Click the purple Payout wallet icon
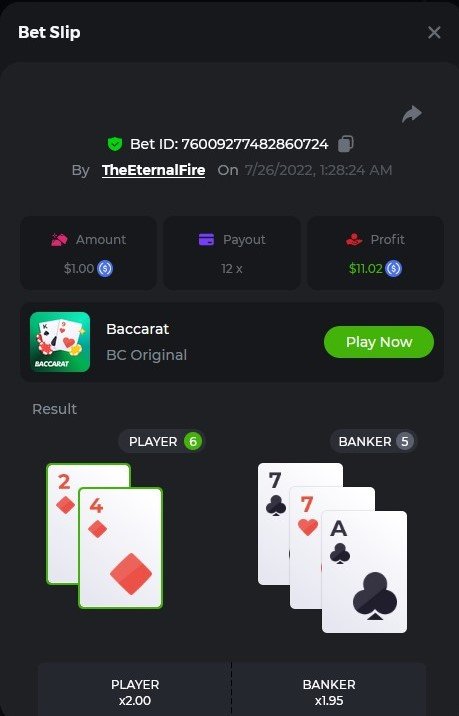Viewport: 459px width, 716px height. click(x=206, y=239)
